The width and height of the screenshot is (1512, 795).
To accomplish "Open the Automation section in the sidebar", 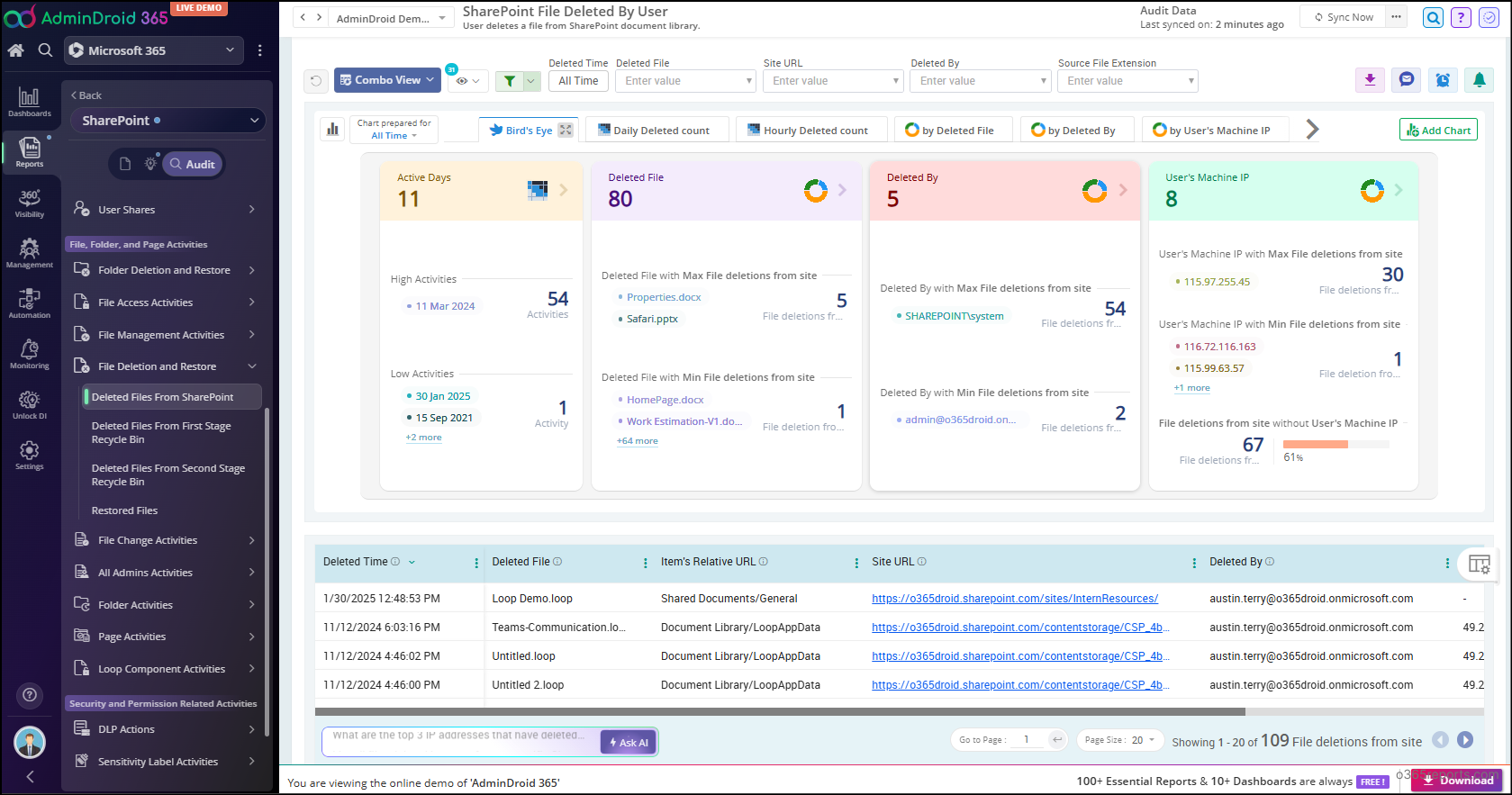I will pyautogui.click(x=30, y=303).
